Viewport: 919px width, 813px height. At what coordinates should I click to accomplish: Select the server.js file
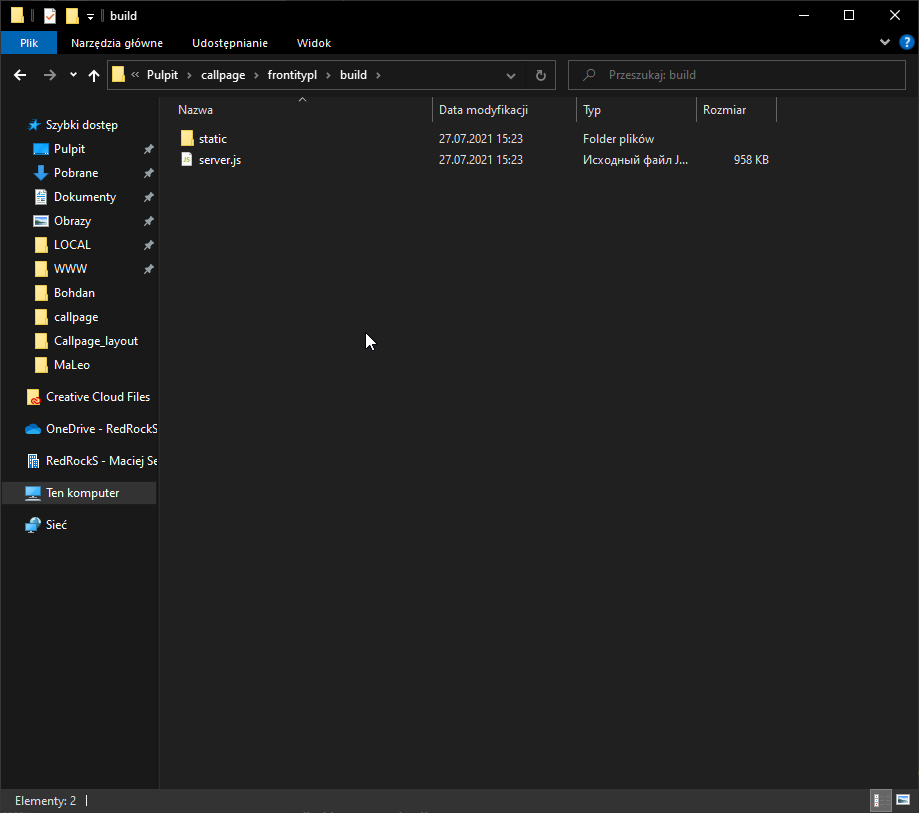219,160
